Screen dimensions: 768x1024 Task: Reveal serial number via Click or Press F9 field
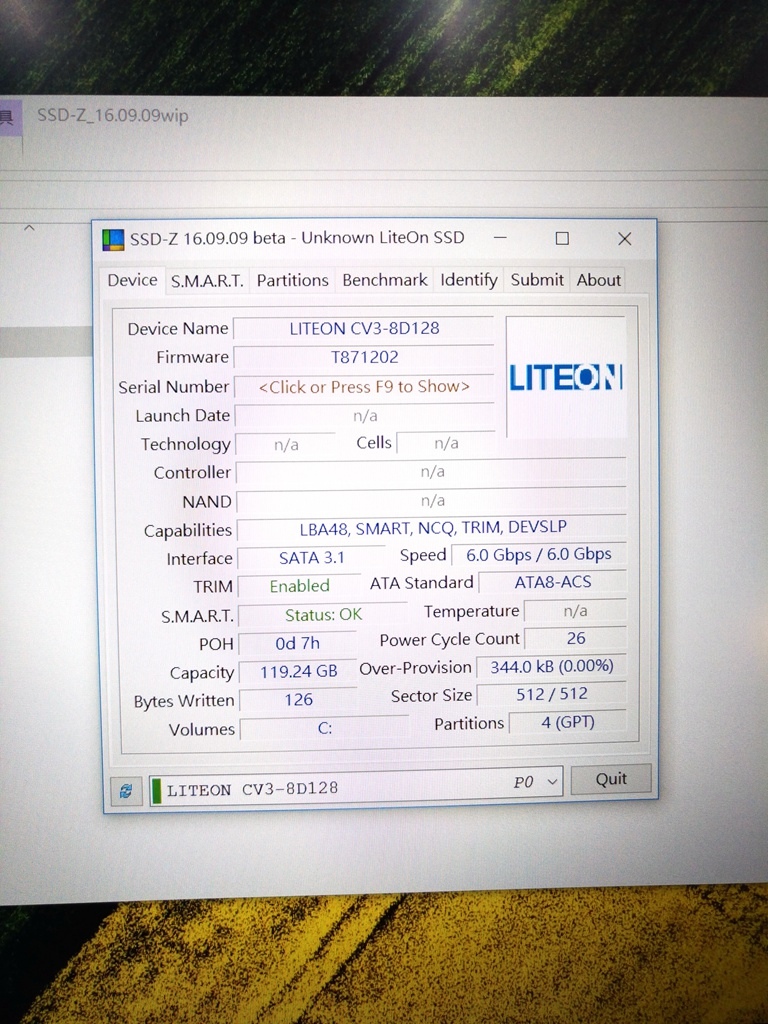364,387
